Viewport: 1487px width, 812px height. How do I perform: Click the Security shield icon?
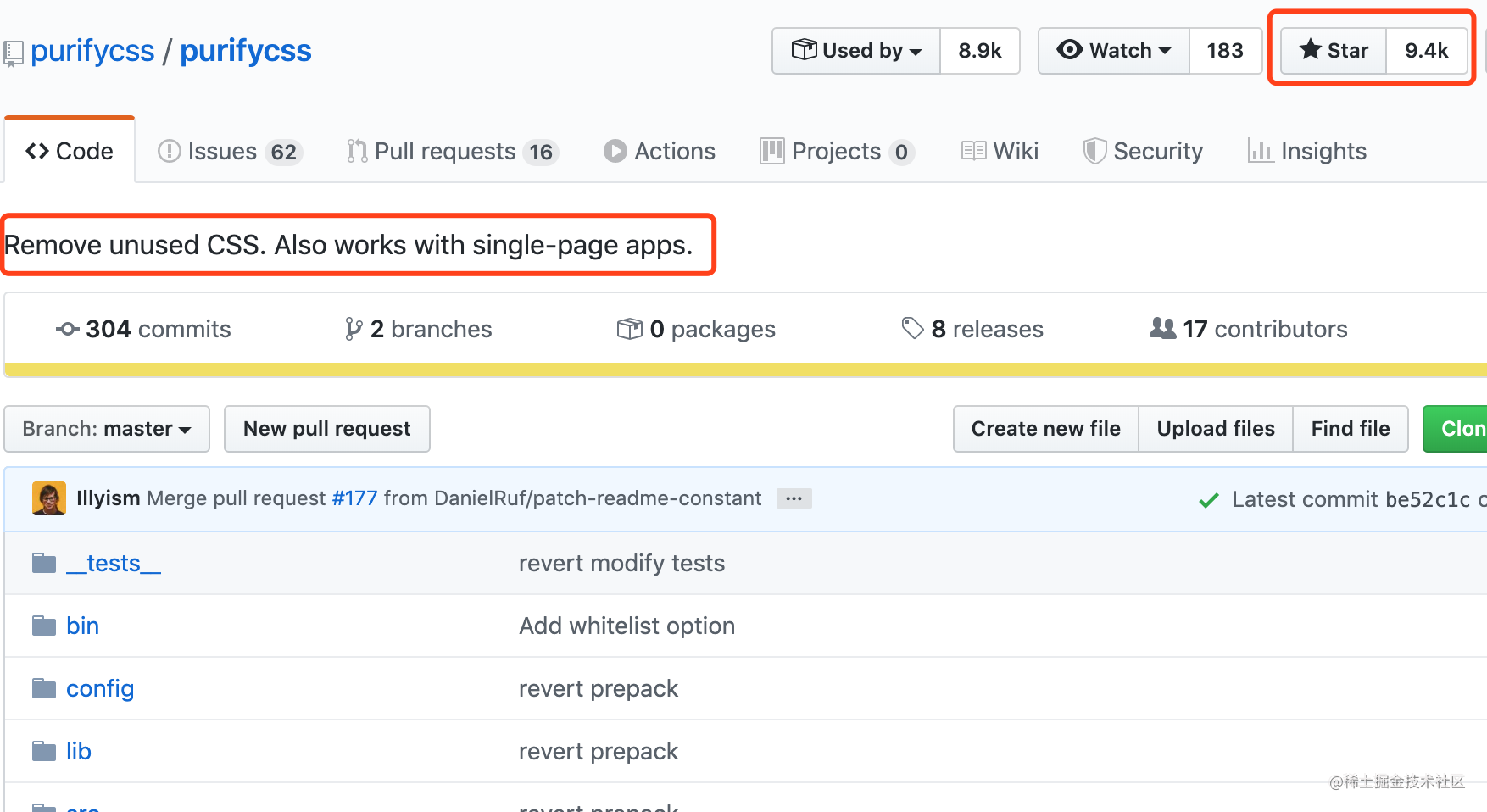click(1095, 151)
